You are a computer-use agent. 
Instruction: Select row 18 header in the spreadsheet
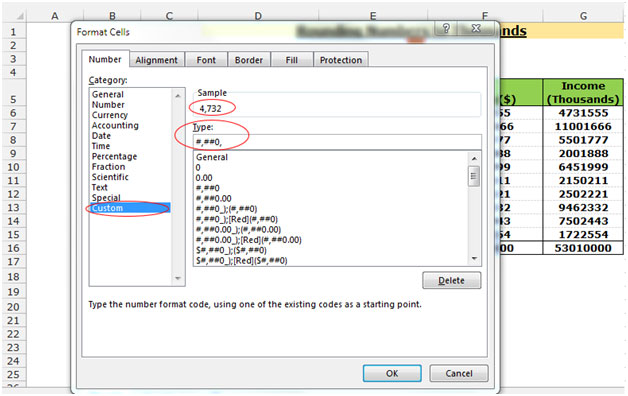[14, 277]
